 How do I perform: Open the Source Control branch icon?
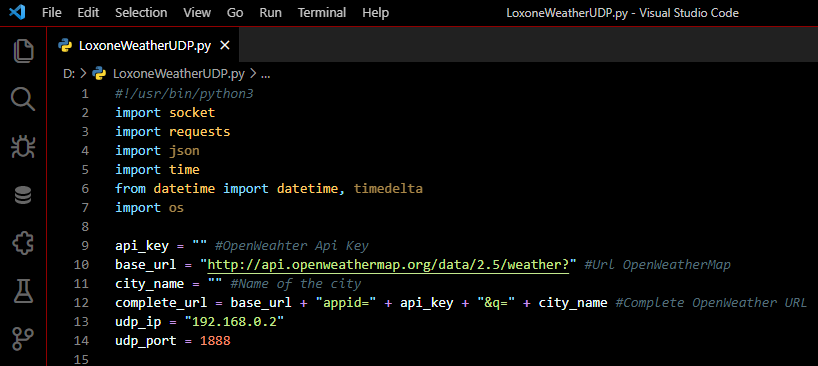pyautogui.click(x=23, y=339)
